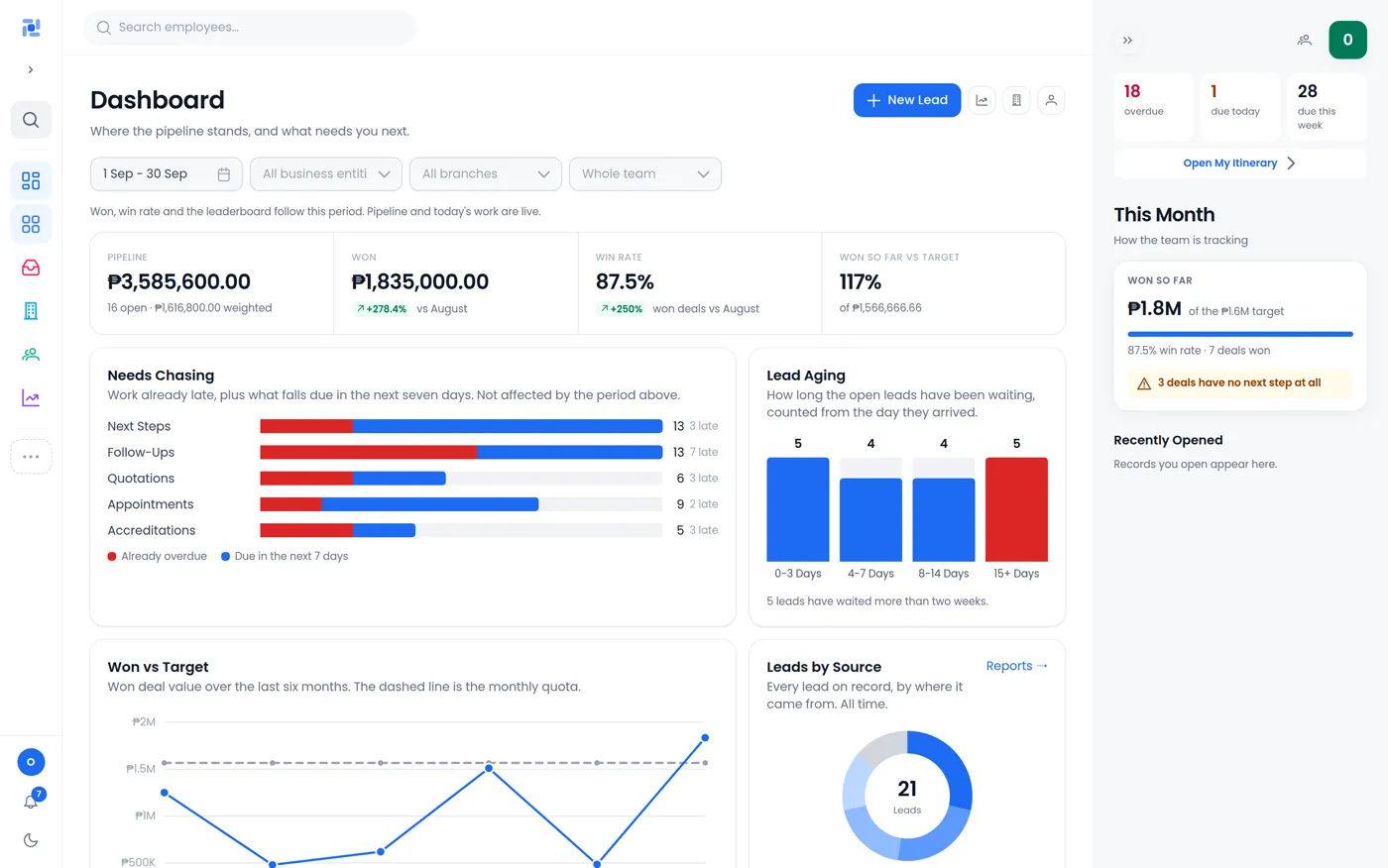This screenshot has width=1388, height=868.
Task: Open the dashboard icon with uneven tiles
Action: [31, 180]
